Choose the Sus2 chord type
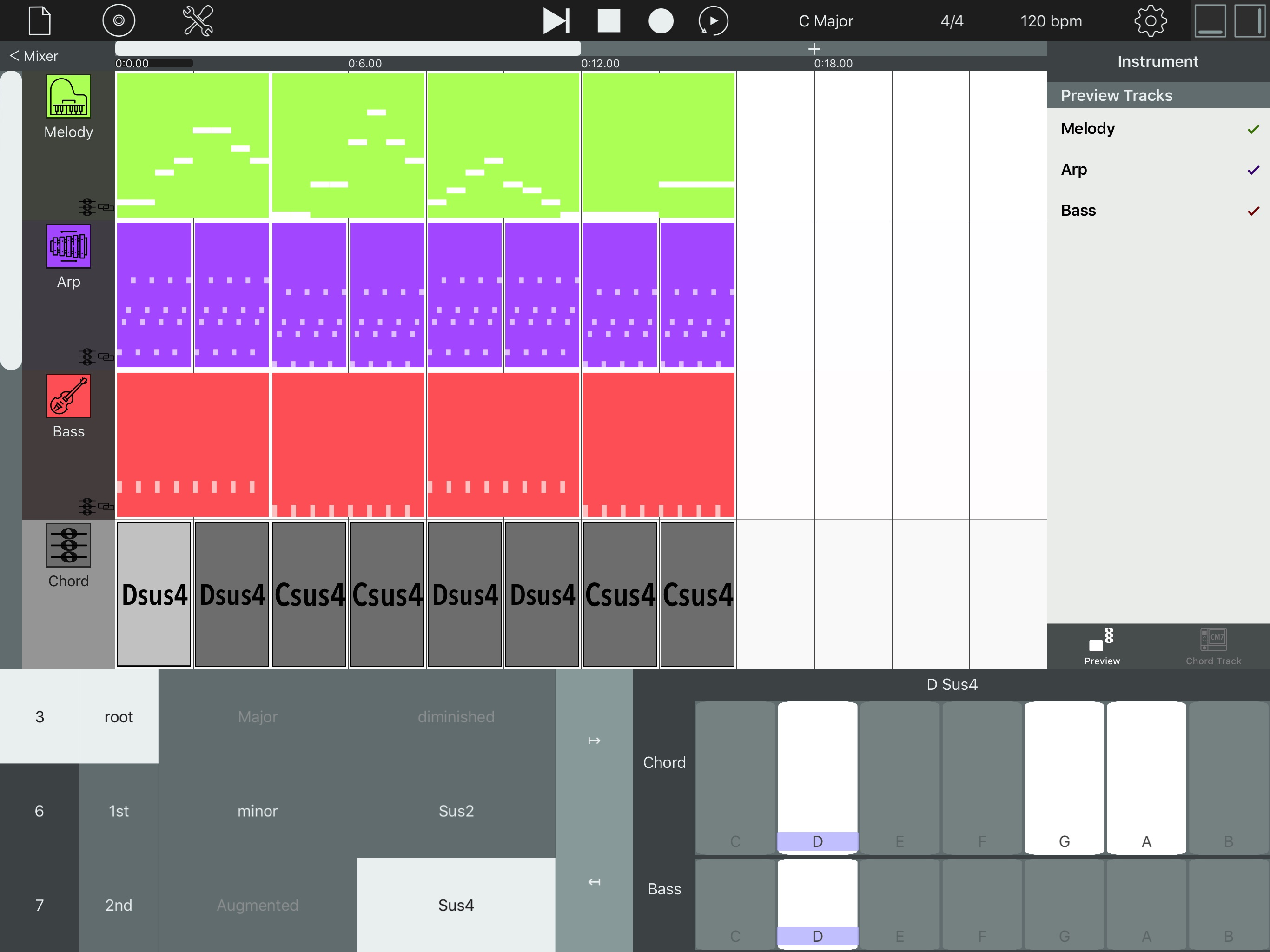1270x952 pixels. click(456, 810)
